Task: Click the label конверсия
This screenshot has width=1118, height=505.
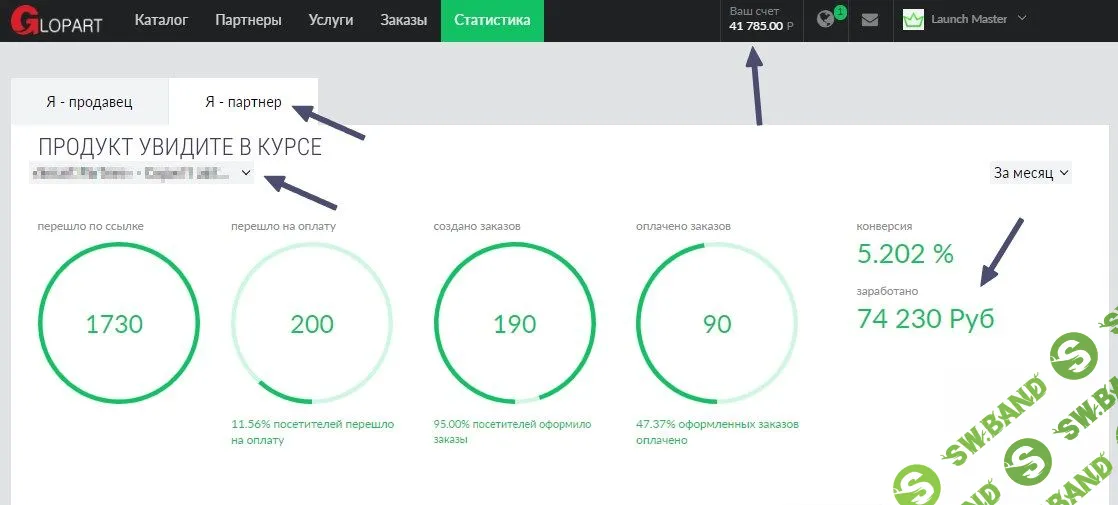Action: click(884, 226)
